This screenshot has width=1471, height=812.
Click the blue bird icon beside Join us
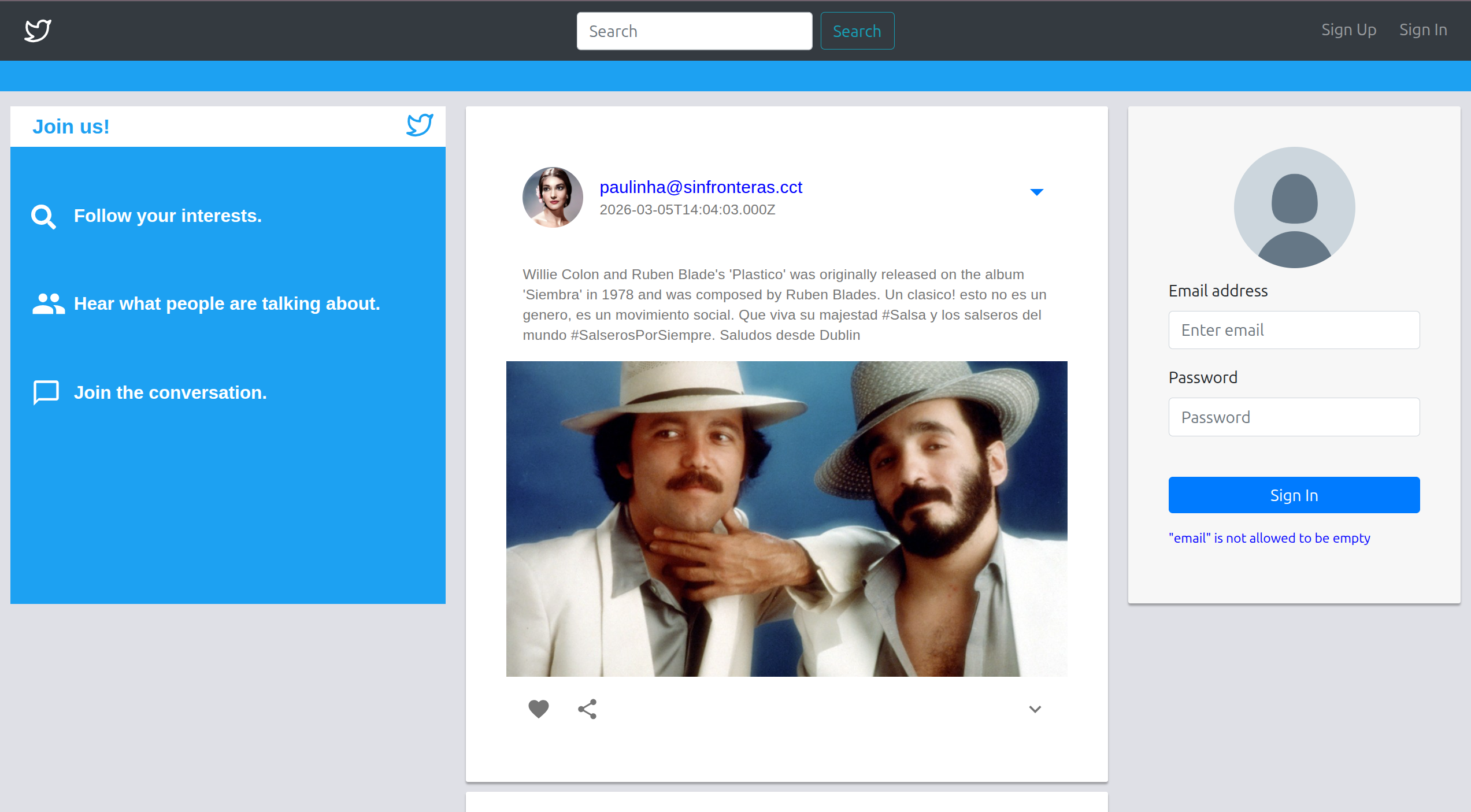tap(420, 125)
